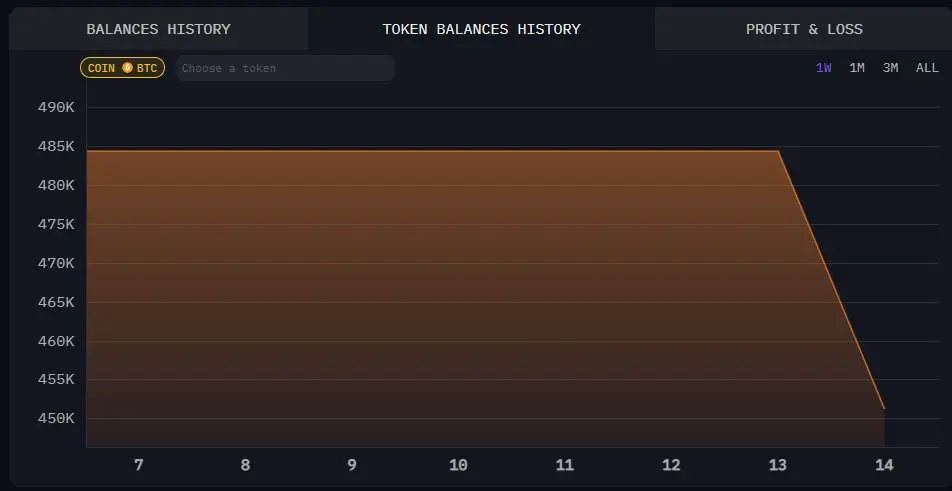Click the 470K y-axis label
952x491 pixels.
[x=56, y=263]
